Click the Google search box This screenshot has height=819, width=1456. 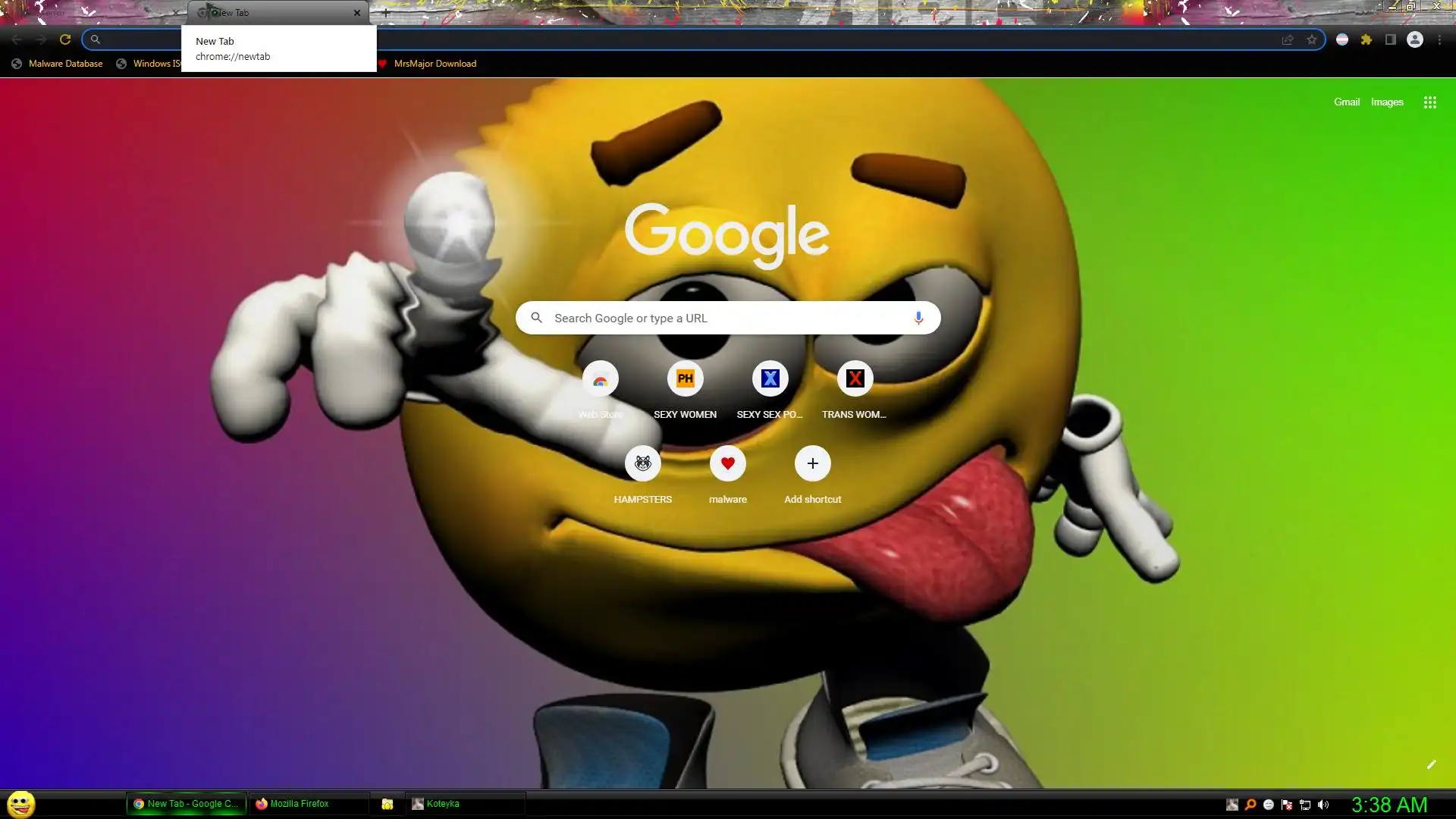pyautogui.click(x=720, y=318)
